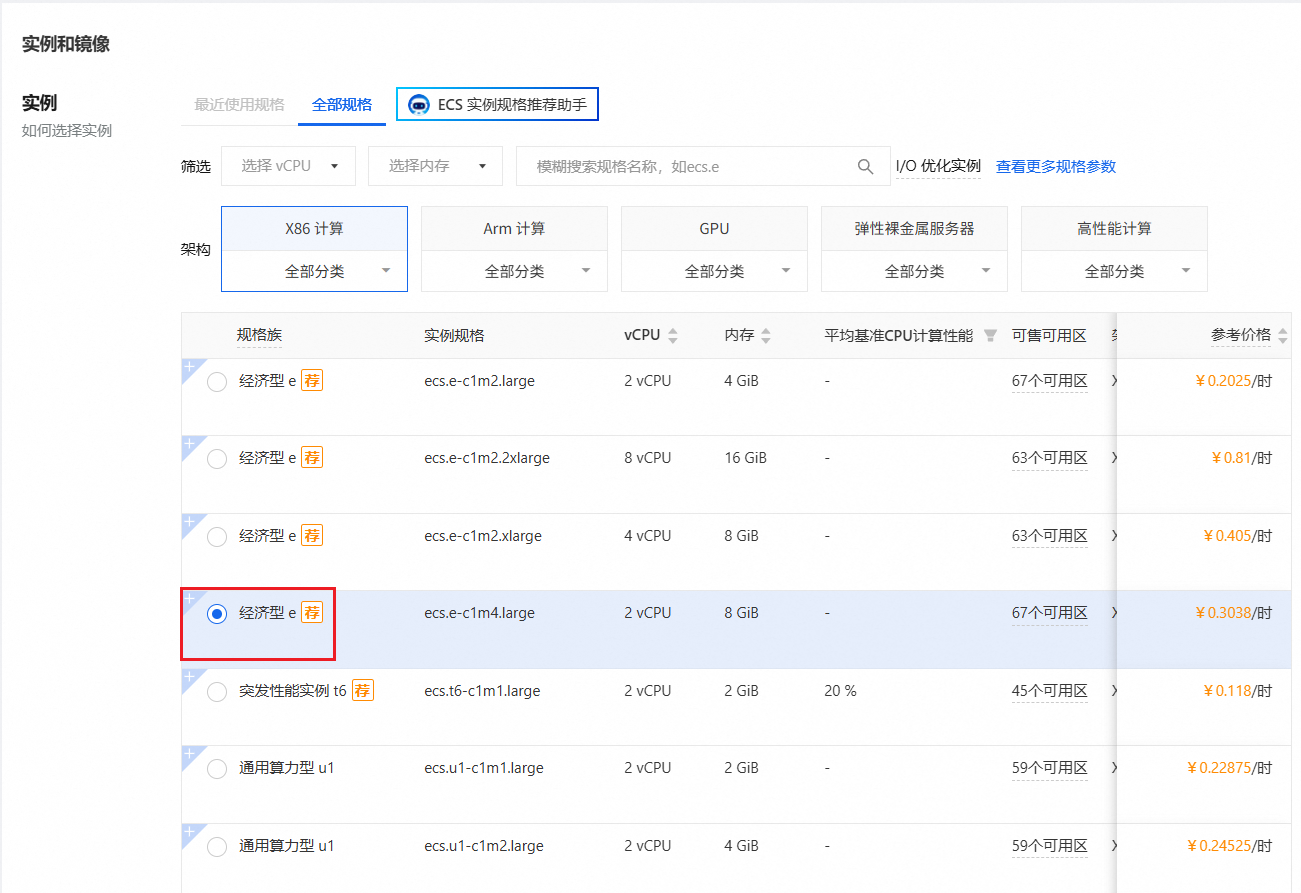Open the 选择内存 dropdown
1301x893 pixels.
[435, 166]
